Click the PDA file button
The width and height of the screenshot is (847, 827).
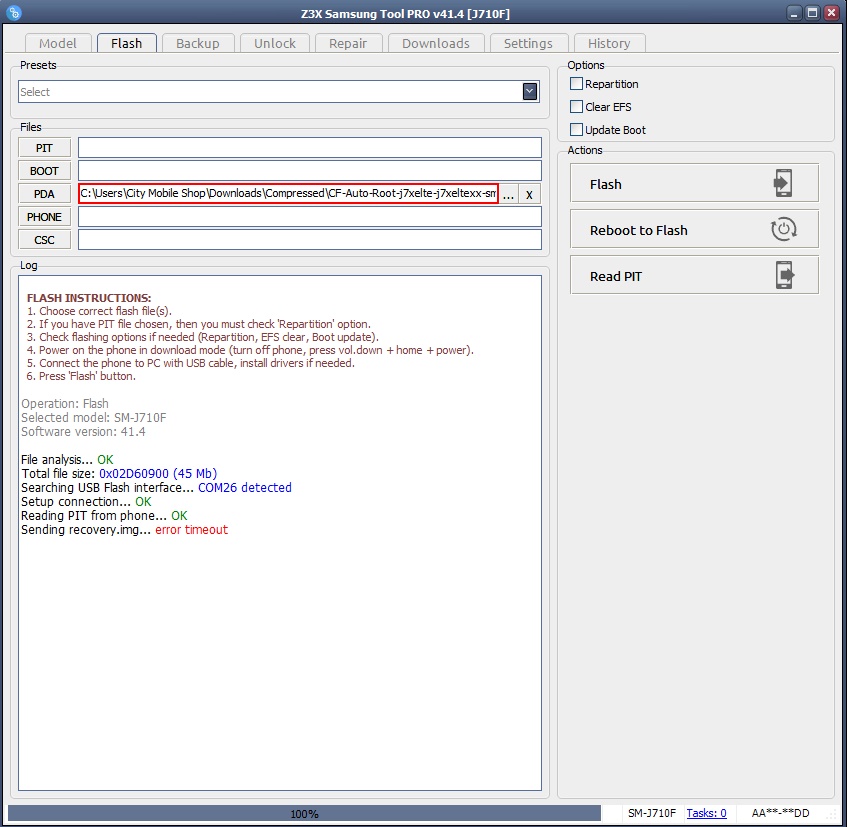[44, 194]
